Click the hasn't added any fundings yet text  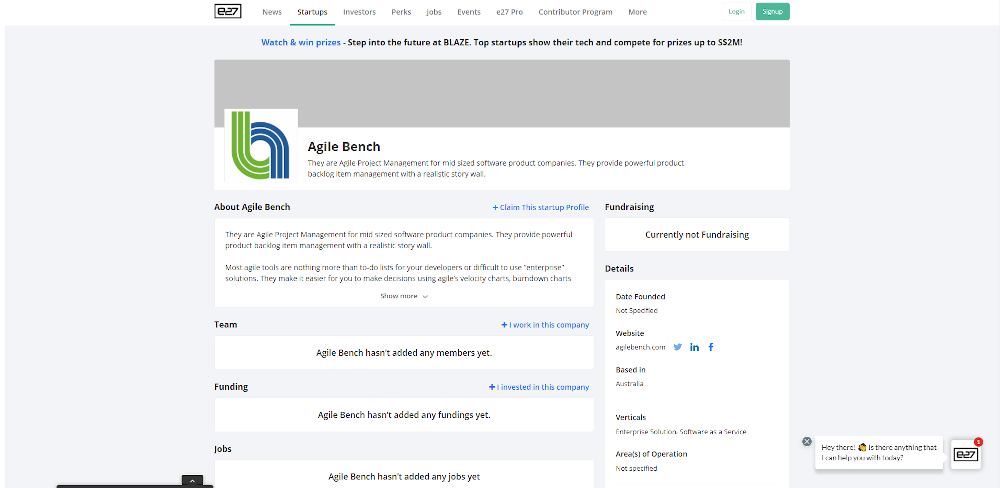coord(404,415)
